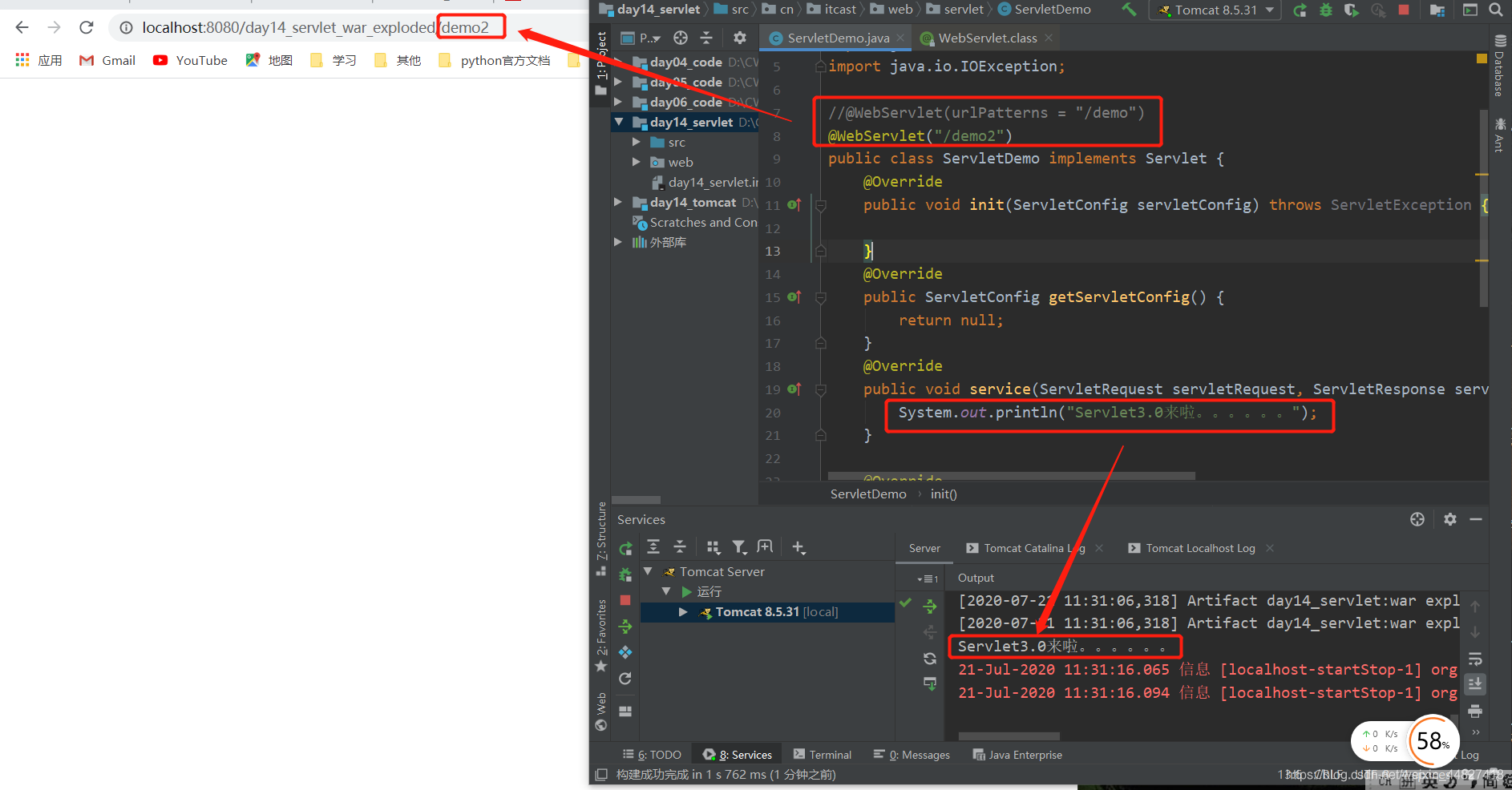Viewport: 1512px width, 790px height.
Task: Expand the day05_code module
Action: click(x=618, y=82)
